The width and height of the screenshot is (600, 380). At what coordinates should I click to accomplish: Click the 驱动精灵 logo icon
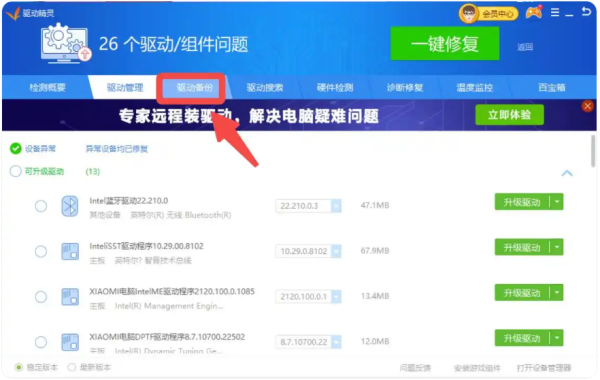(13, 13)
